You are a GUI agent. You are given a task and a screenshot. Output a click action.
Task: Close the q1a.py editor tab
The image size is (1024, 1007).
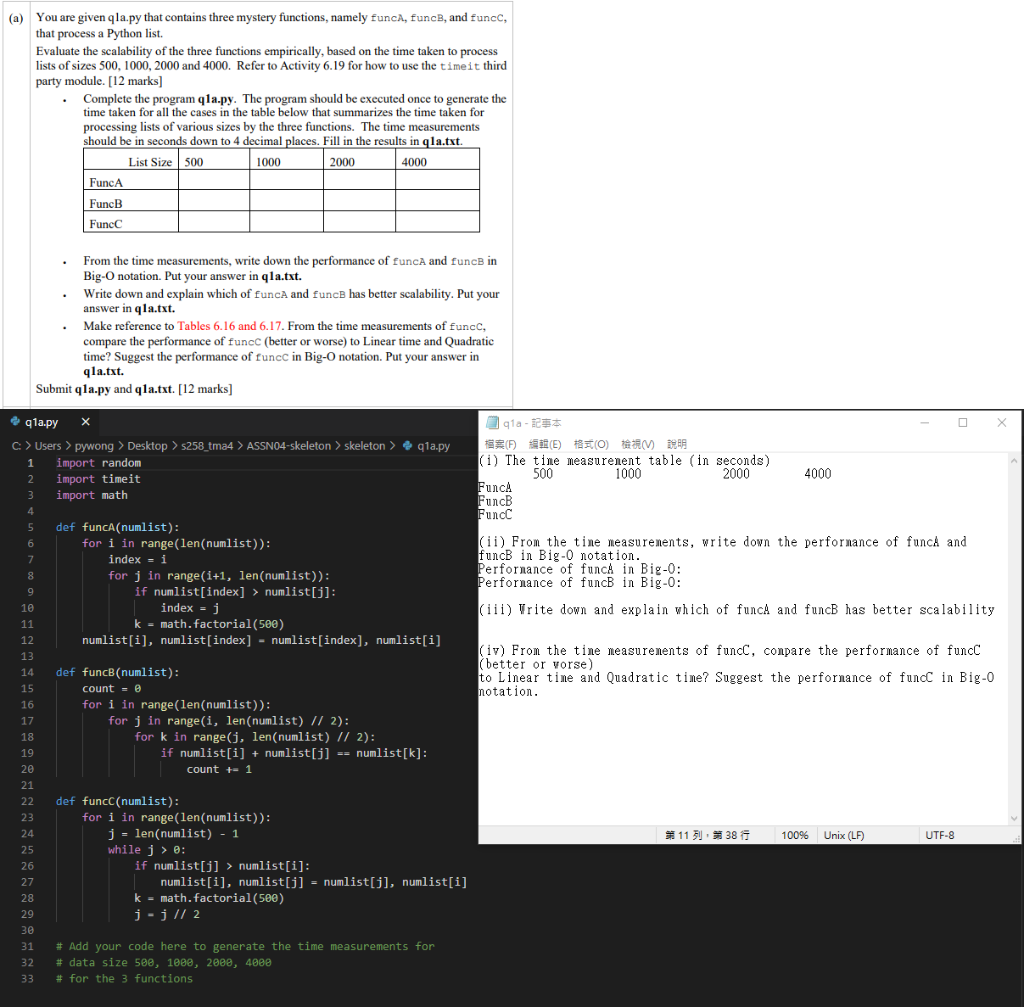click(x=85, y=422)
